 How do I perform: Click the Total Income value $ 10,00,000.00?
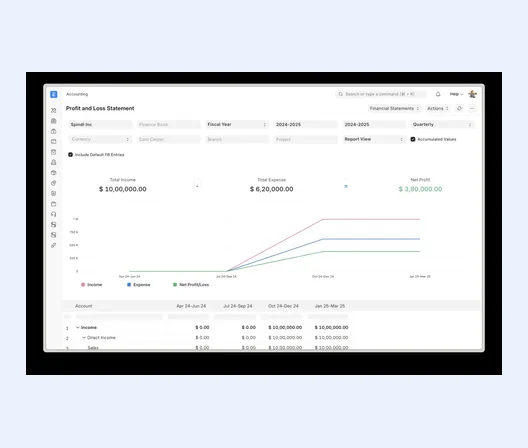(123, 189)
